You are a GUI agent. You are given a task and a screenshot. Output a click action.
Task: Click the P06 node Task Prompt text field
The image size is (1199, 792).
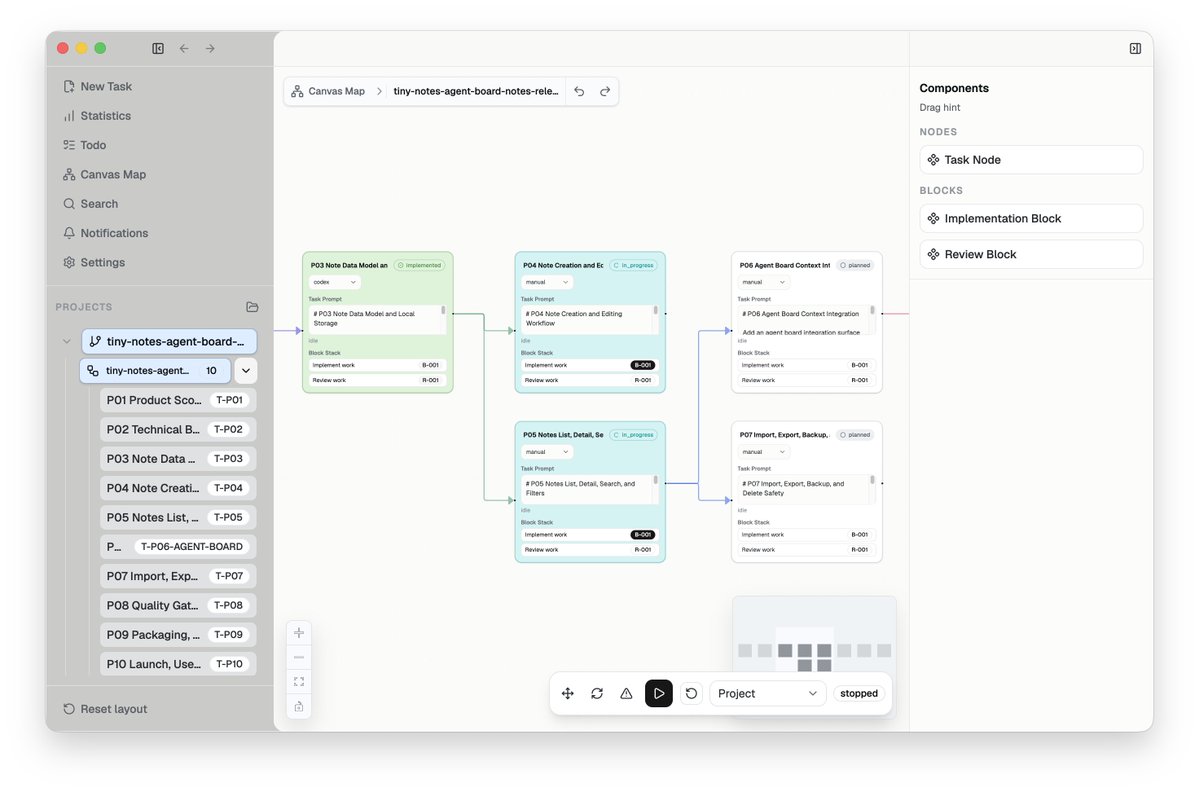coord(803,321)
